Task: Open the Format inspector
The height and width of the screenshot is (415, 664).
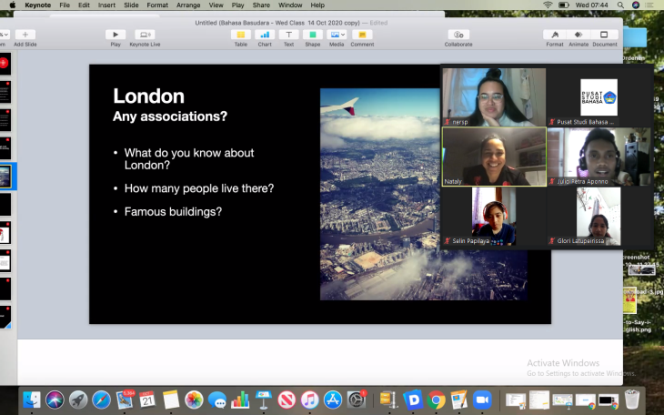Action: tap(554, 35)
